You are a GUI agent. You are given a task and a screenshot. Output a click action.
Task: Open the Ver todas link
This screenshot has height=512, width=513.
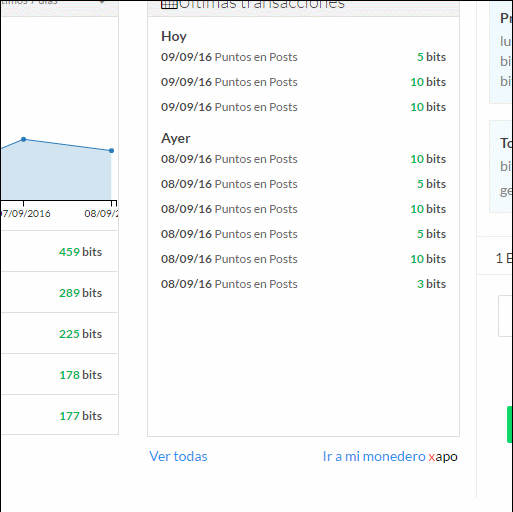(178, 456)
